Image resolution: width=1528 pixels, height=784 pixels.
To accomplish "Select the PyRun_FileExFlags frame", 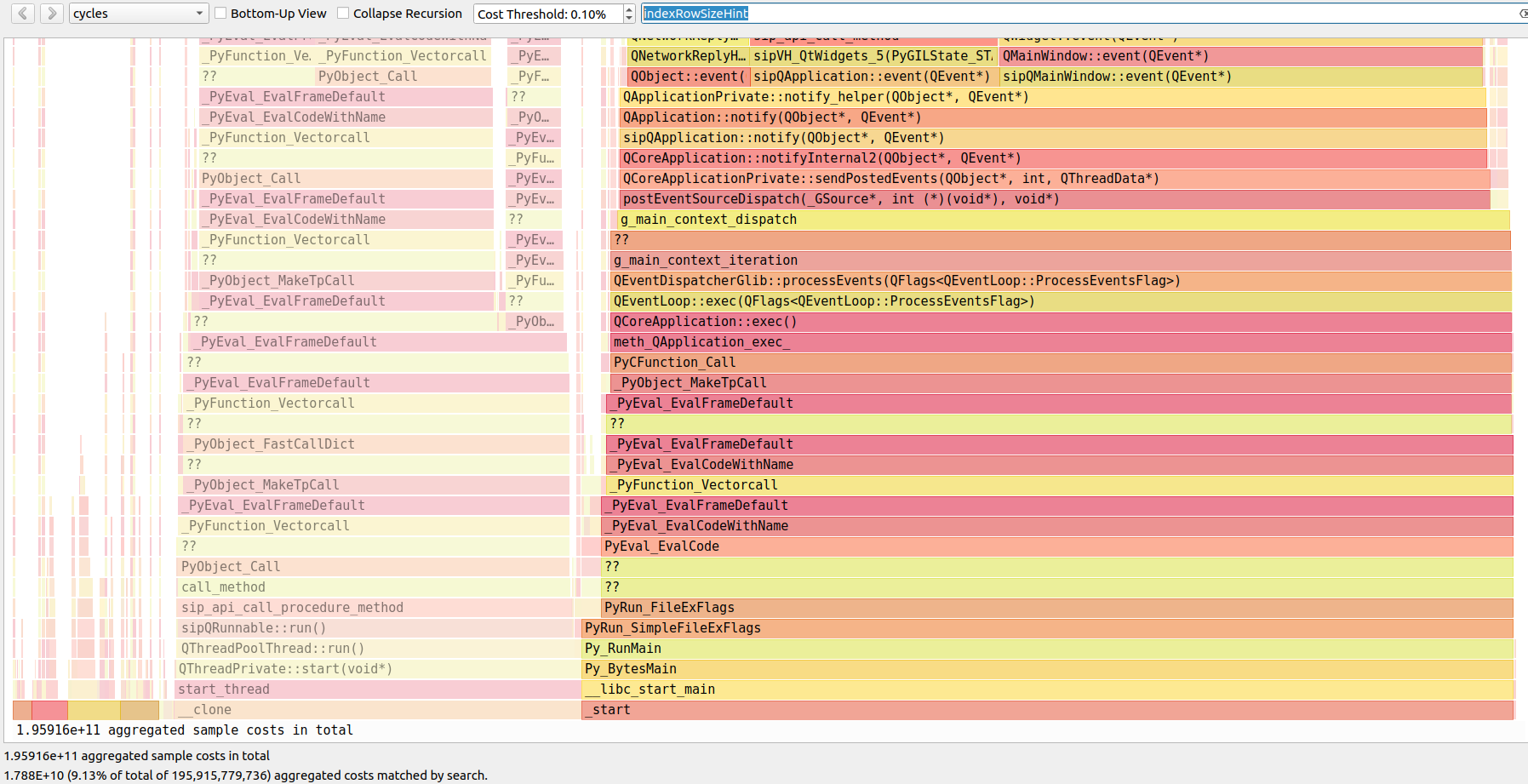I will click(x=1056, y=608).
